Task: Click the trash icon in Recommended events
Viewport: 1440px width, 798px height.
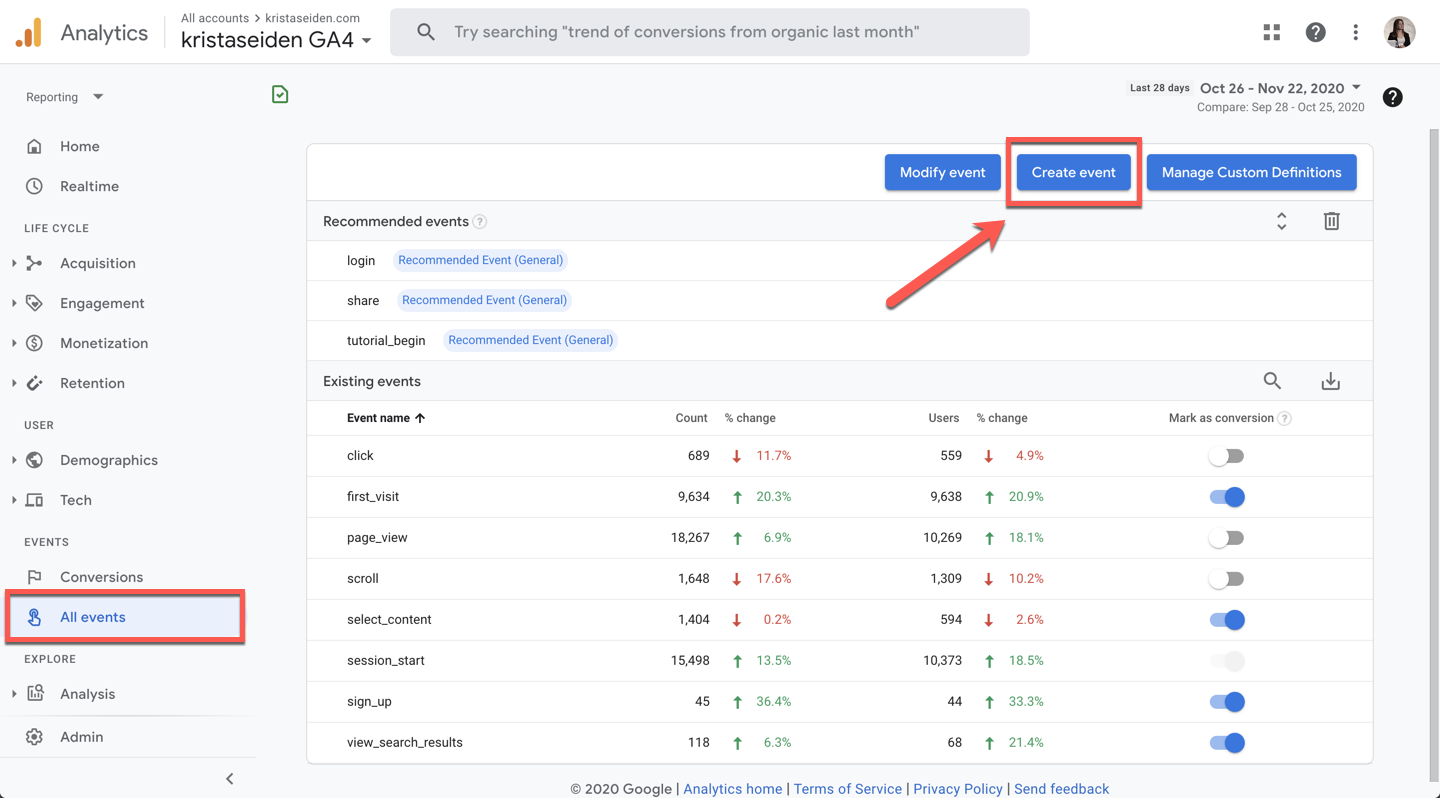Action: pyautogui.click(x=1331, y=221)
